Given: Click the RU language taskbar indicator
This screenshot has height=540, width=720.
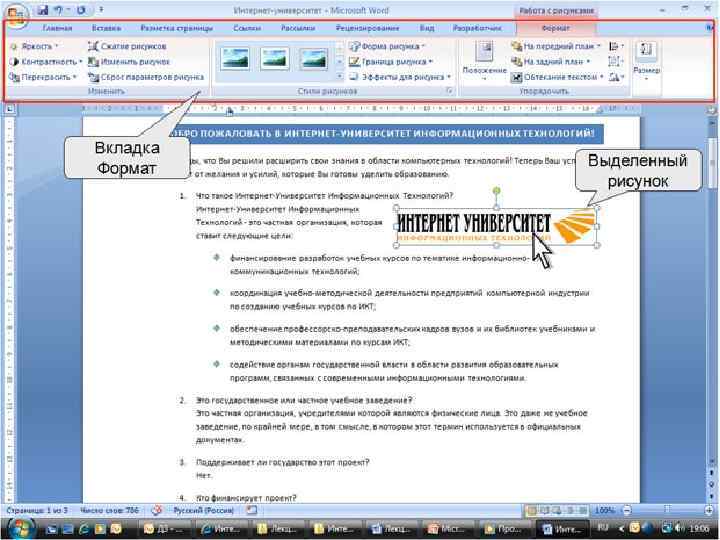Looking at the screenshot, I should [602, 529].
